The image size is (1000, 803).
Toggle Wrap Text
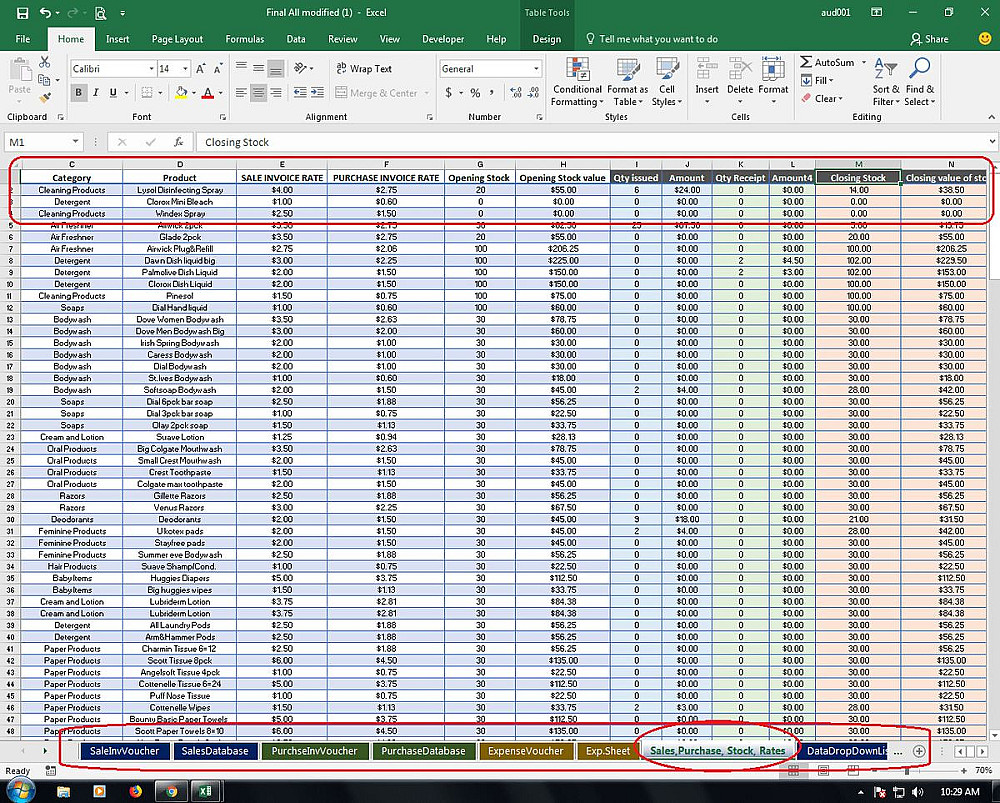click(x=364, y=68)
